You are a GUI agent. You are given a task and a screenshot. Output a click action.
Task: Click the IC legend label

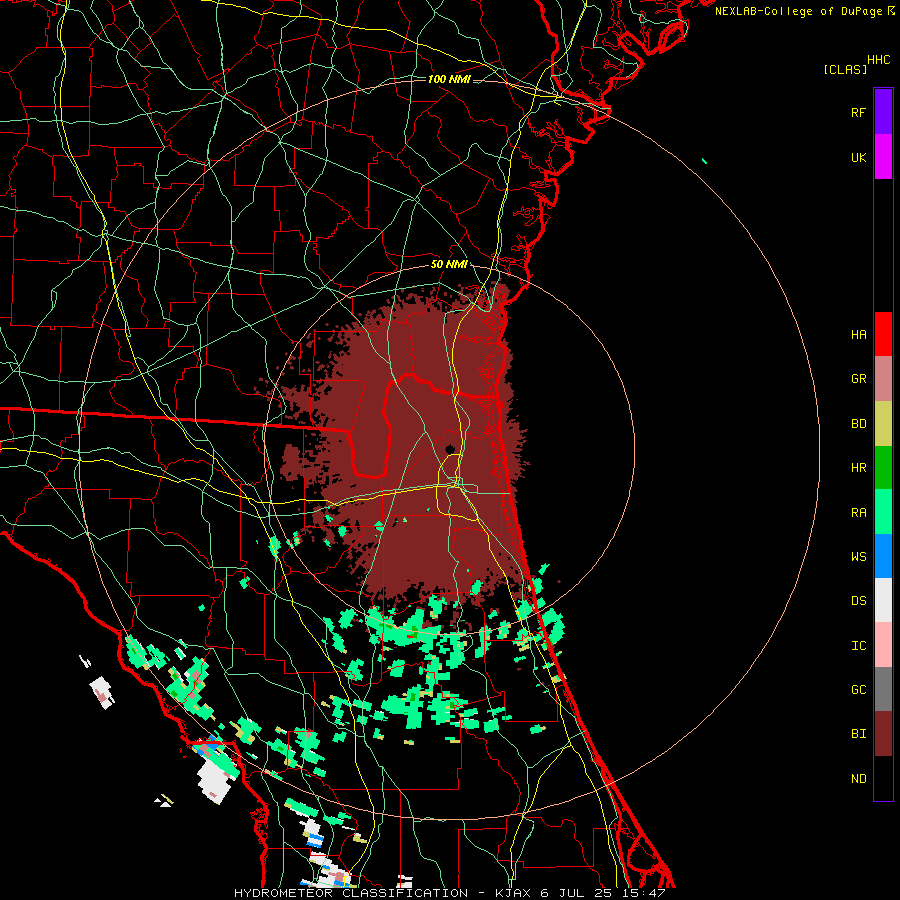click(858, 646)
